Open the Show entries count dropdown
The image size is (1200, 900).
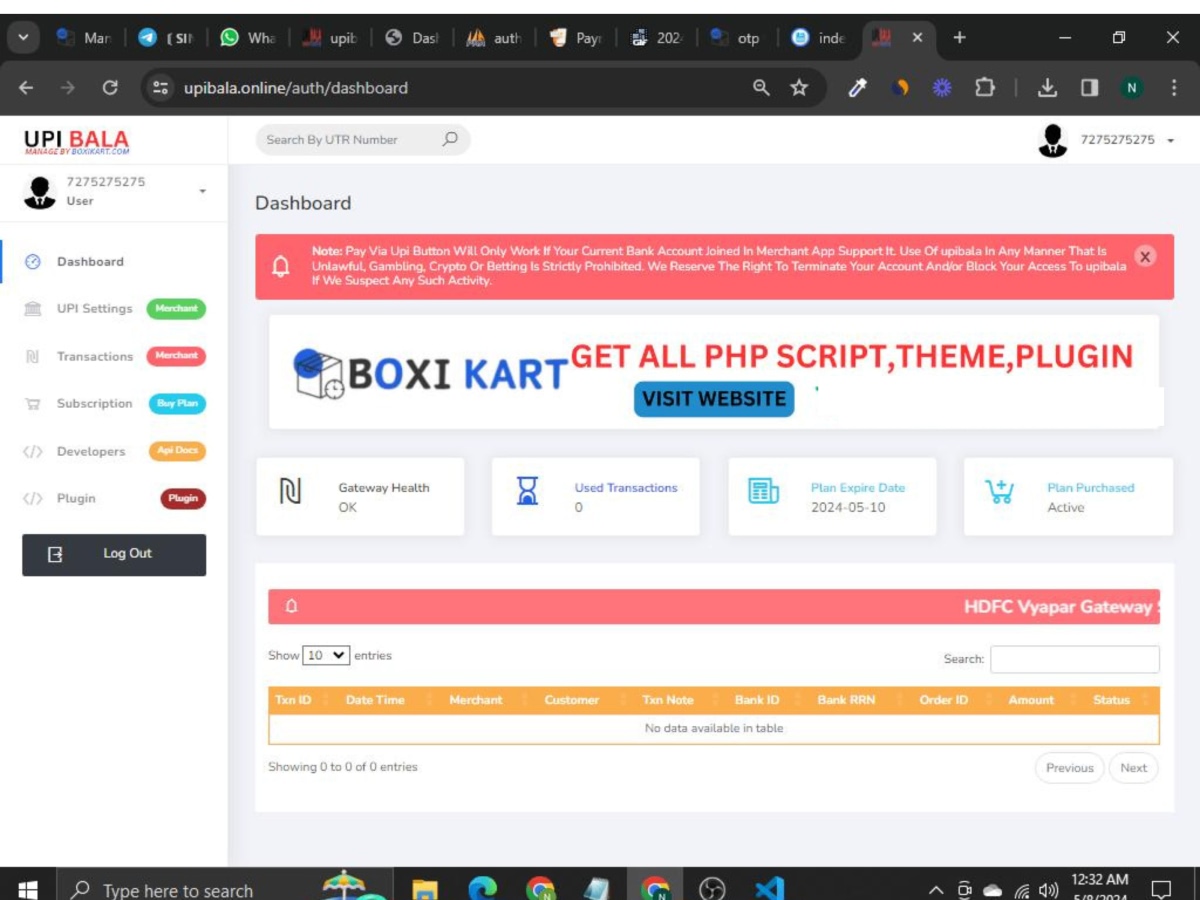pyautogui.click(x=326, y=656)
